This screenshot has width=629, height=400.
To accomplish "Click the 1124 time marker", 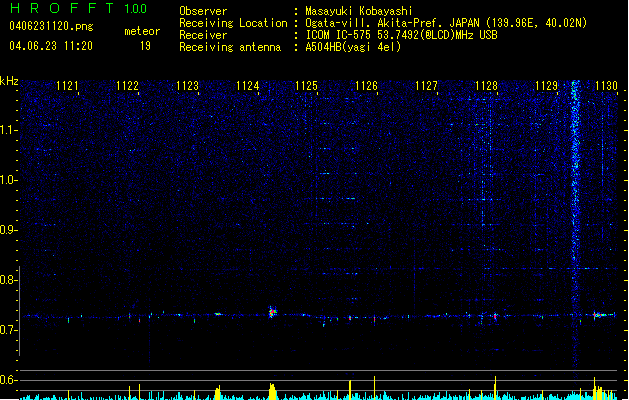I will coord(248,86).
